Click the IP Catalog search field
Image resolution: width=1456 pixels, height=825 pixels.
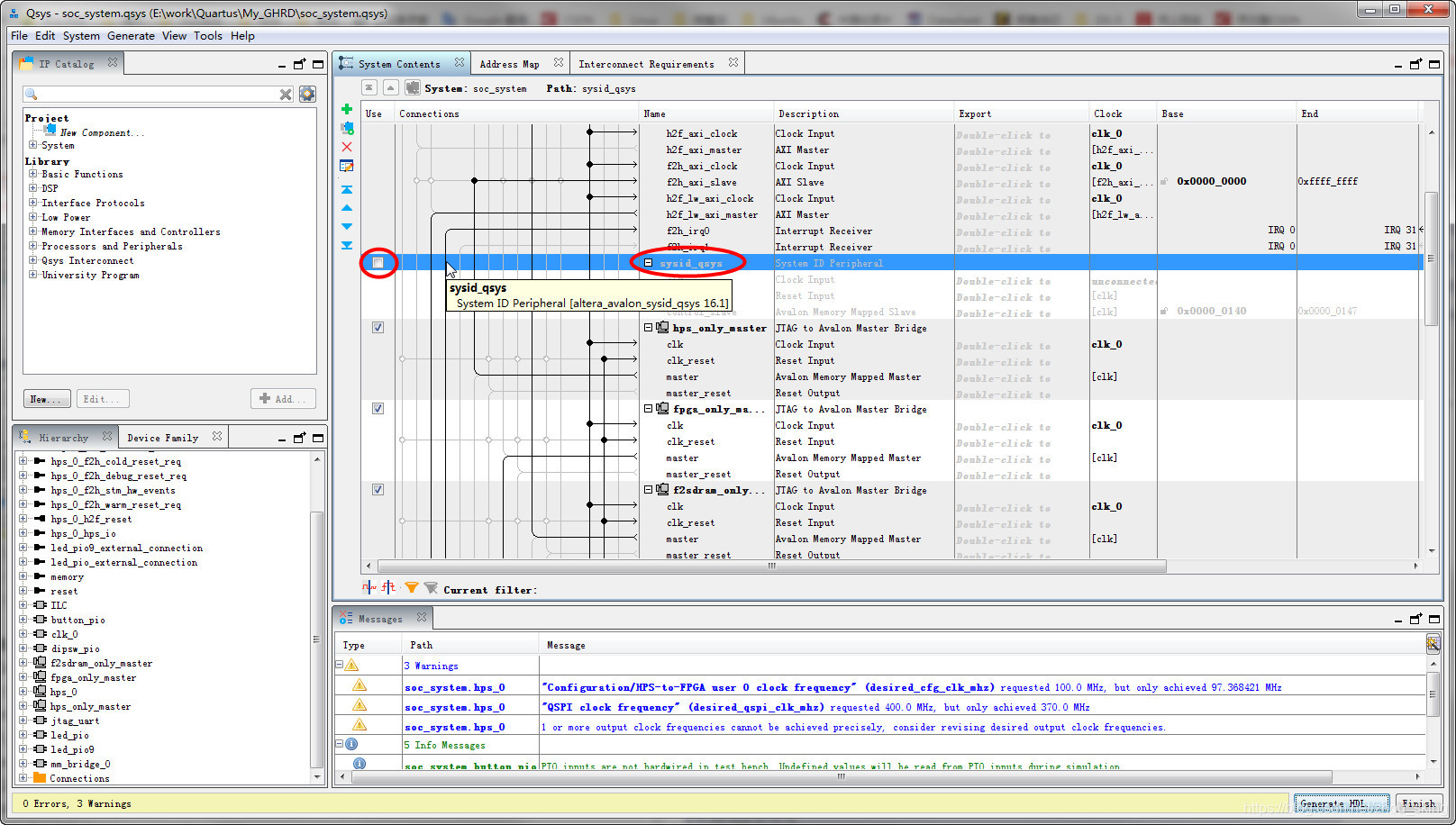pos(158,95)
